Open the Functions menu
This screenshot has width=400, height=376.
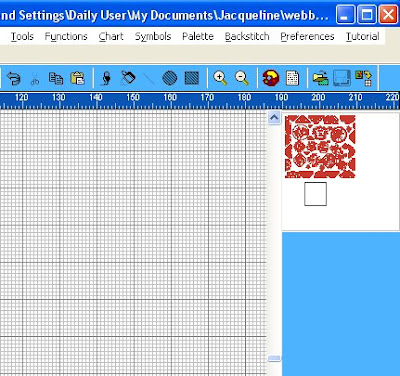66,36
